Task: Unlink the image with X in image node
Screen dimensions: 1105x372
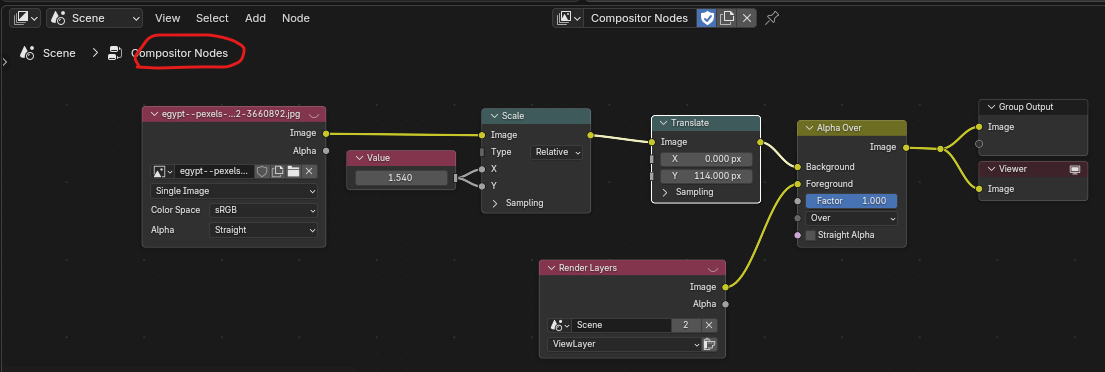Action: [309, 171]
